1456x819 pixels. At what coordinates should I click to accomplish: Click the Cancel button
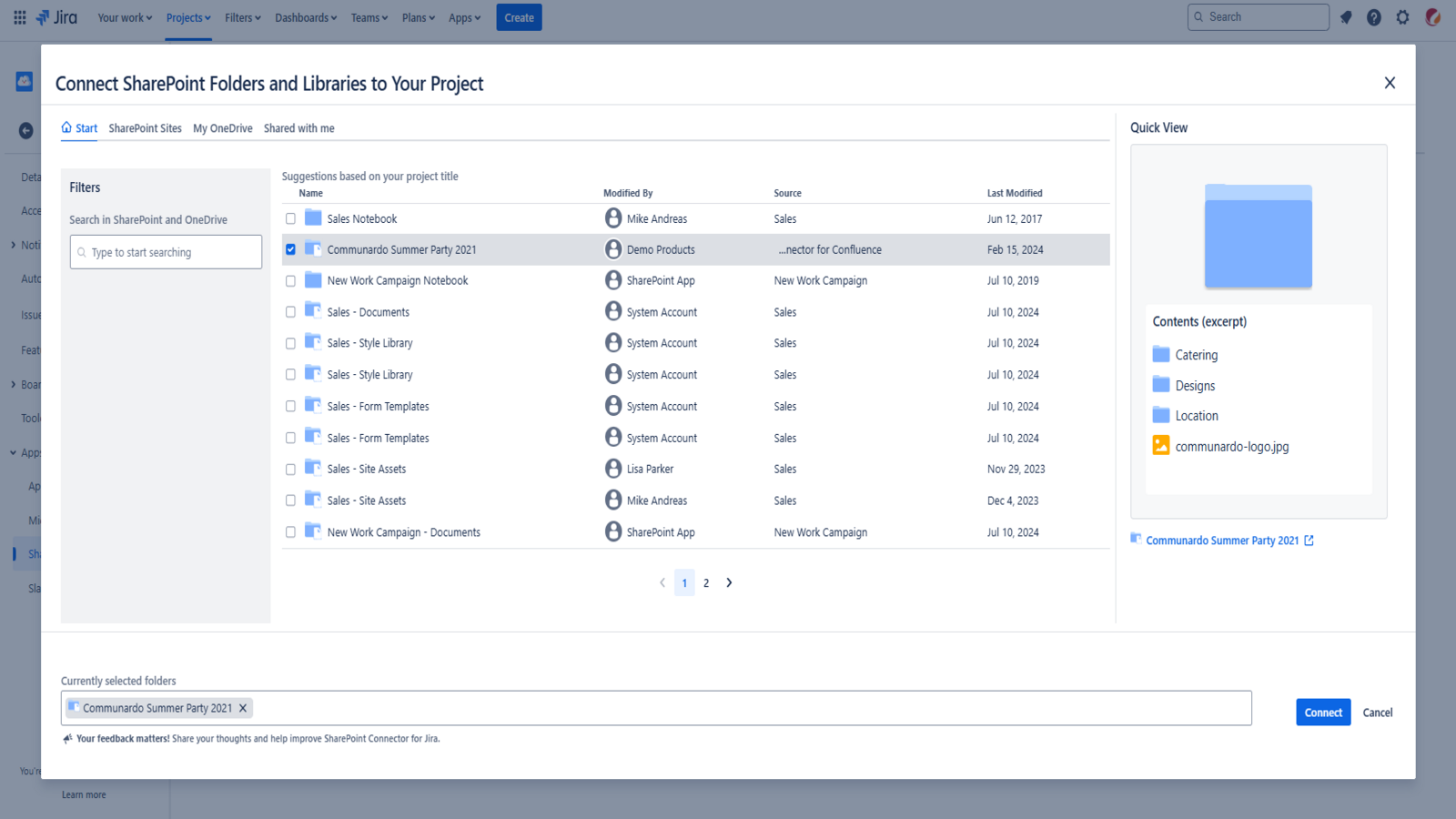point(1377,713)
